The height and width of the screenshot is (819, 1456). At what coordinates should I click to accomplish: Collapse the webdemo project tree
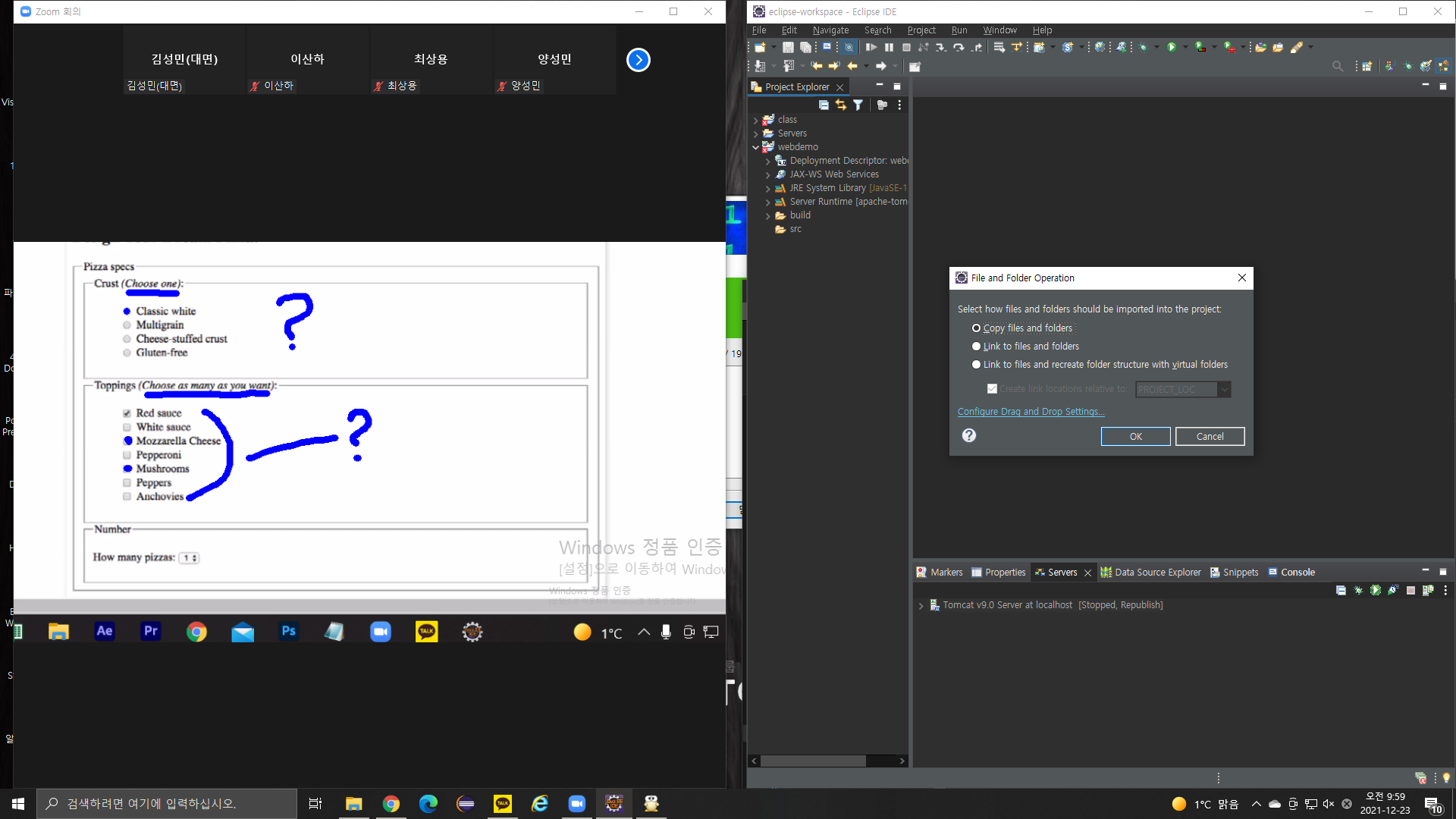tap(756, 147)
